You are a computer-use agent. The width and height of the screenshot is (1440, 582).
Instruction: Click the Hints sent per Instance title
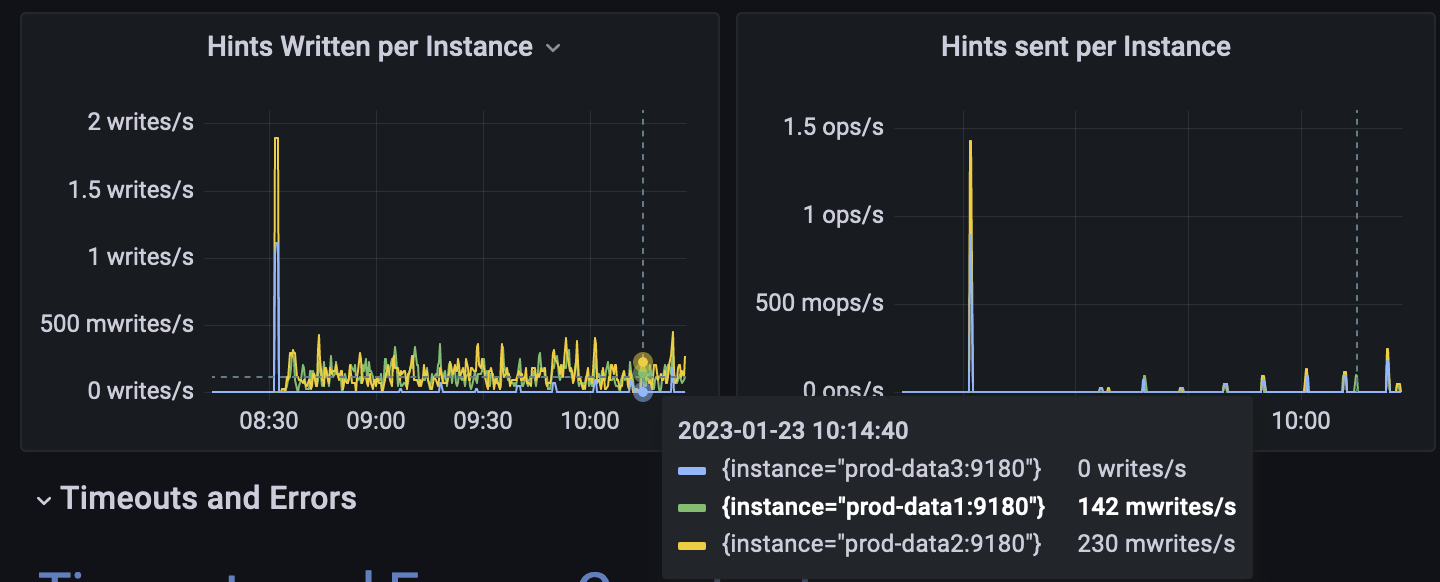click(x=1084, y=45)
